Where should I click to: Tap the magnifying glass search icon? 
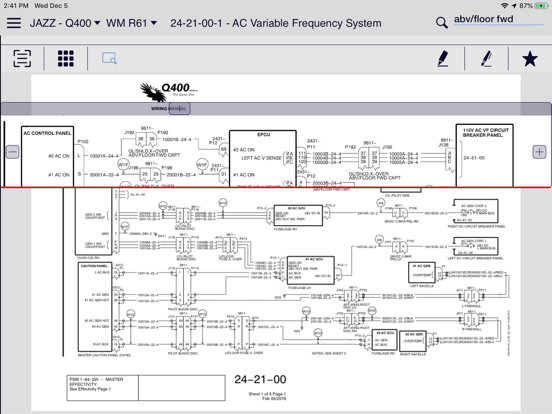pos(441,23)
